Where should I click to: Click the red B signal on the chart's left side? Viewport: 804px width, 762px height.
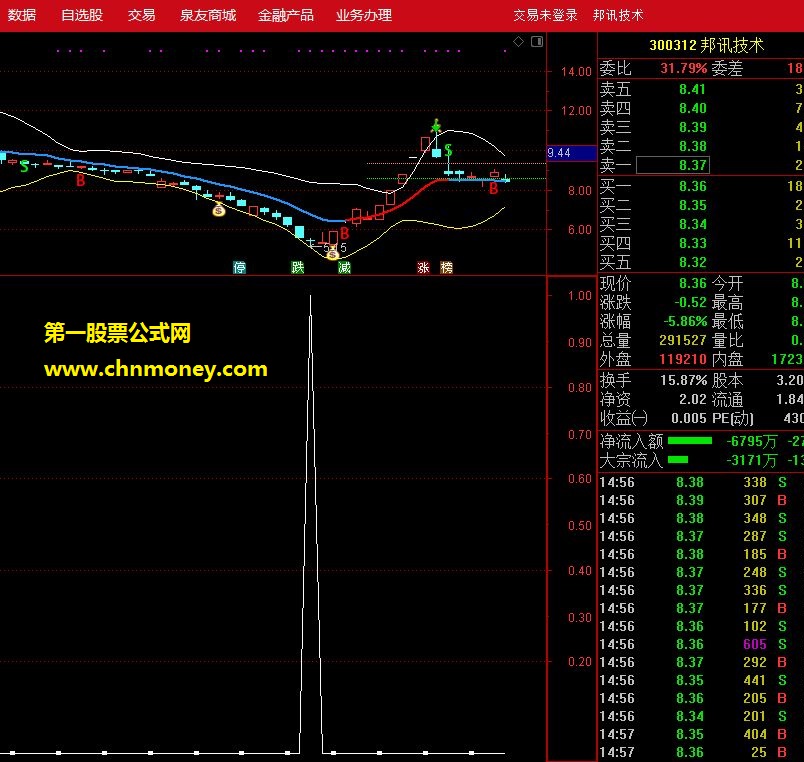(x=81, y=180)
